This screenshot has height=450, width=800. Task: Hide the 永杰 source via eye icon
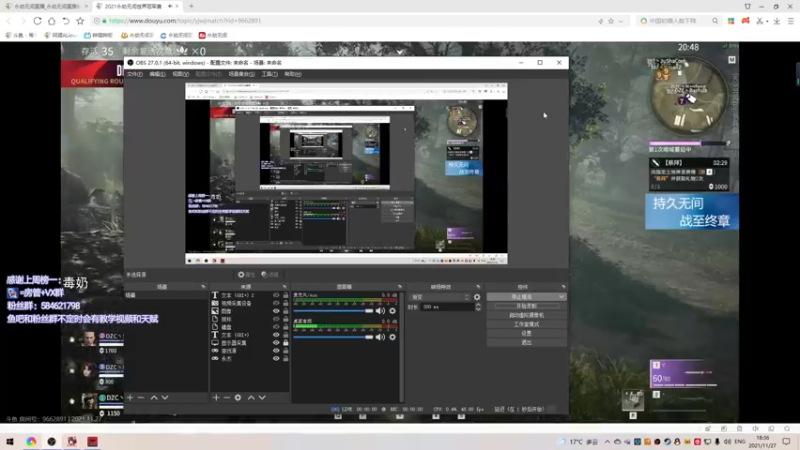(x=276, y=358)
